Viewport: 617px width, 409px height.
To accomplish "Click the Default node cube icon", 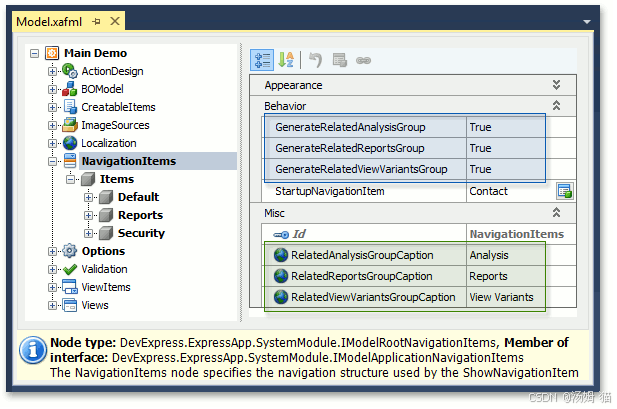I will [106, 197].
